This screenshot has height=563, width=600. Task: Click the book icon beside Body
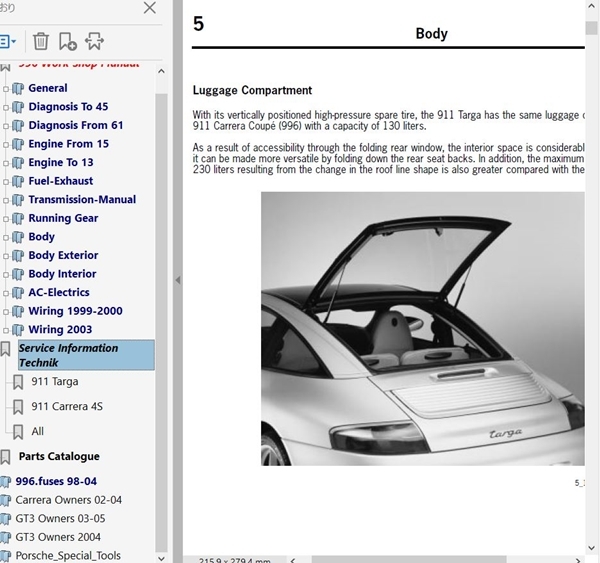pyautogui.click(x=18, y=237)
